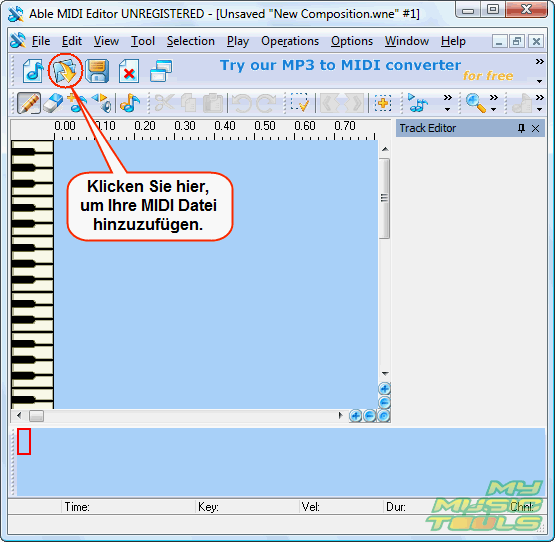
Task: Pin the Track Editor panel
Action: pos(521,128)
